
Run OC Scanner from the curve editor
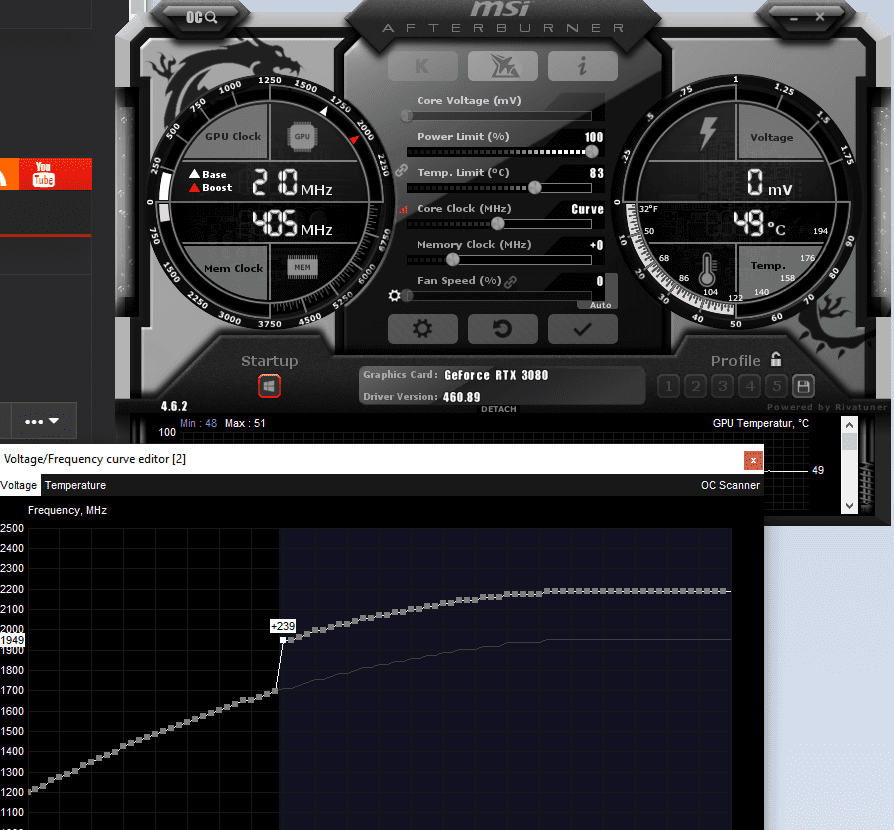[730, 485]
